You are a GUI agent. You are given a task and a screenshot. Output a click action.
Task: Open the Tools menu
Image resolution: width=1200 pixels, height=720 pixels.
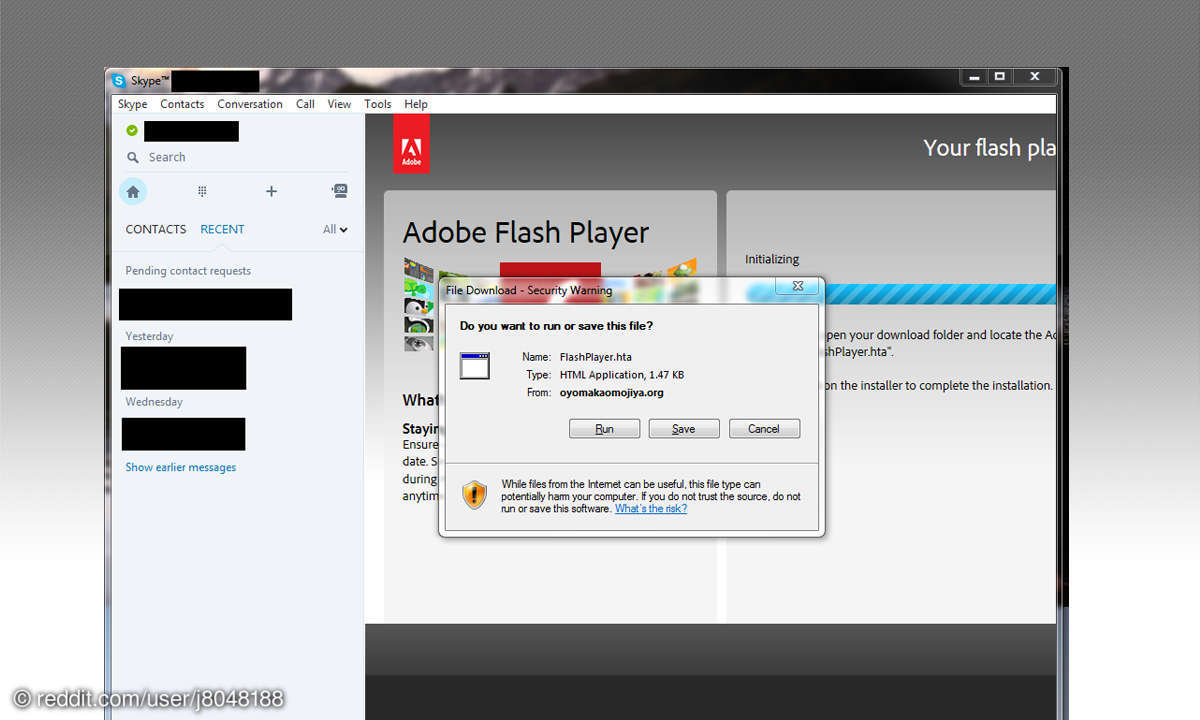378,104
